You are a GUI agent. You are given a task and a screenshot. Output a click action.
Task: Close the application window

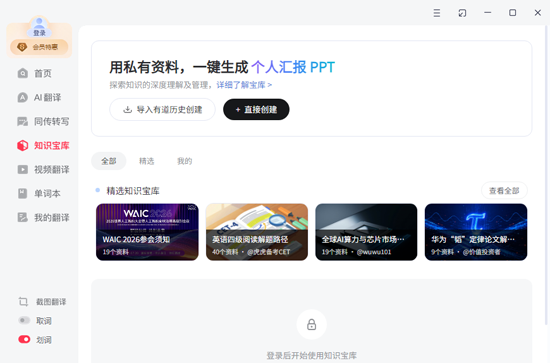(538, 13)
